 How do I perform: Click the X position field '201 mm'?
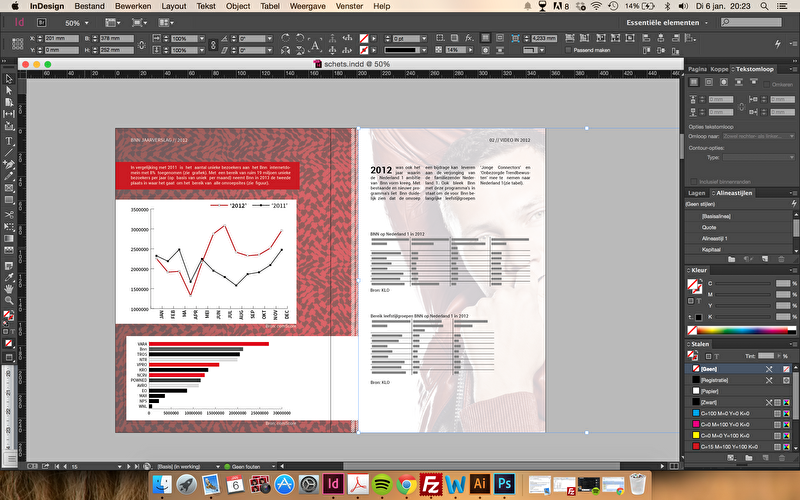(61, 38)
